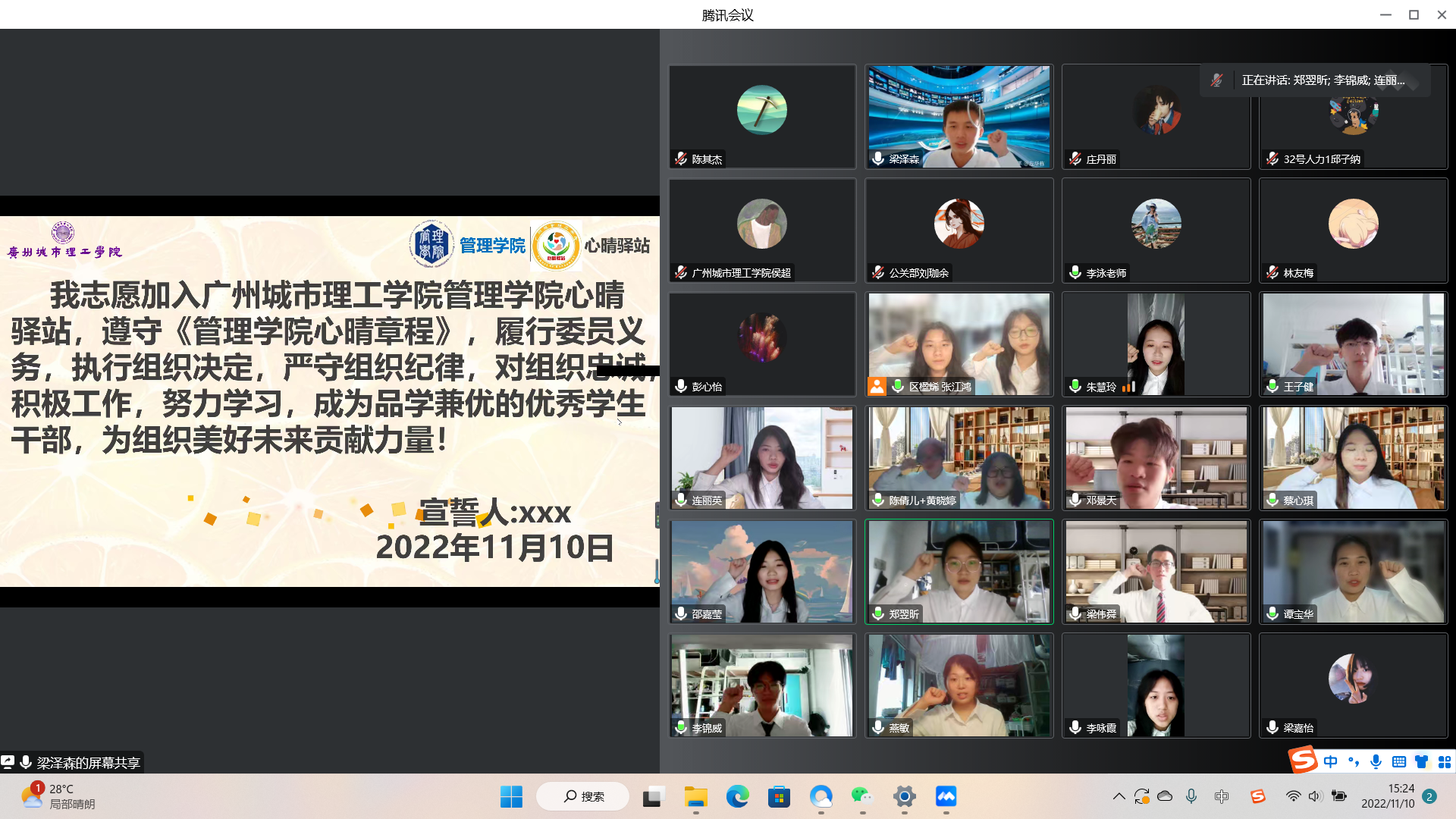Image resolution: width=1456 pixels, height=819 pixels.
Task: Select 梁伟舜's video tile
Action: pos(1156,572)
